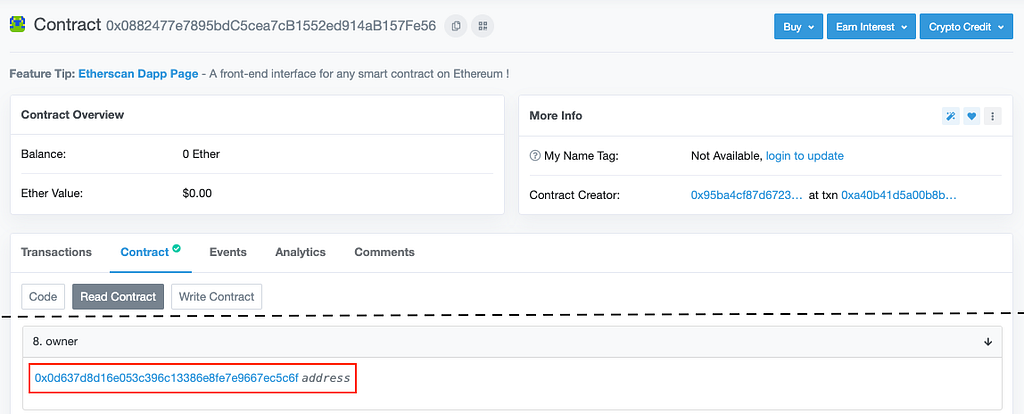Switch to the Transactions tab
The image size is (1024, 414).
tap(56, 252)
